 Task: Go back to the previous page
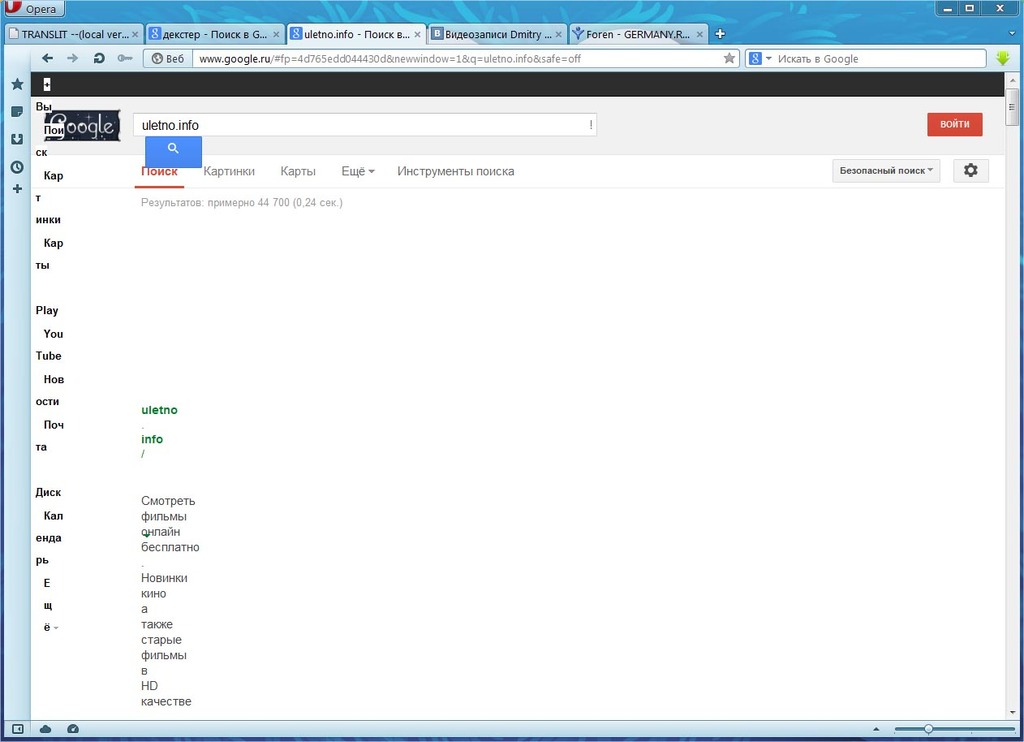pos(48,58)
